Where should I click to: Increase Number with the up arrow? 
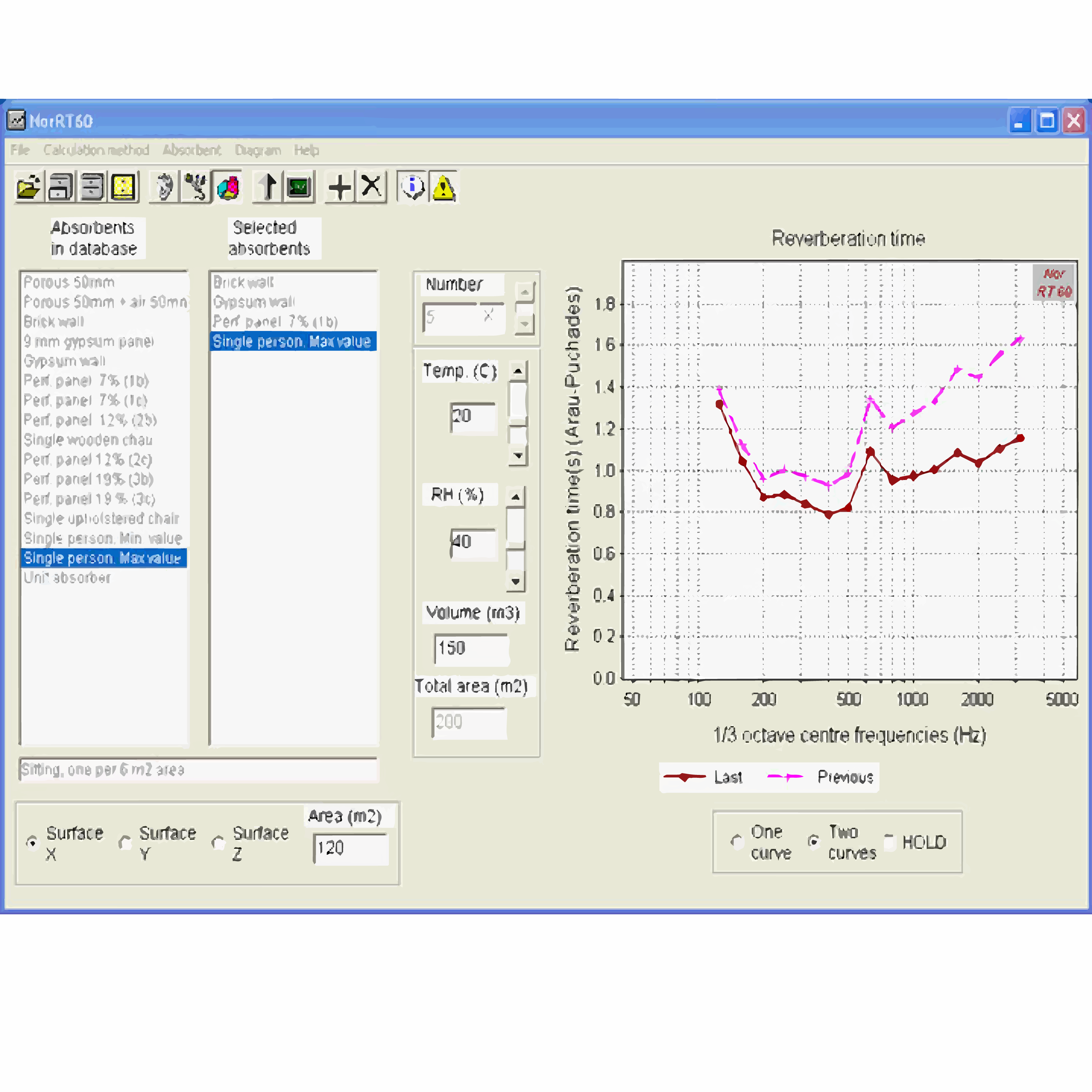tap(524, 292)
